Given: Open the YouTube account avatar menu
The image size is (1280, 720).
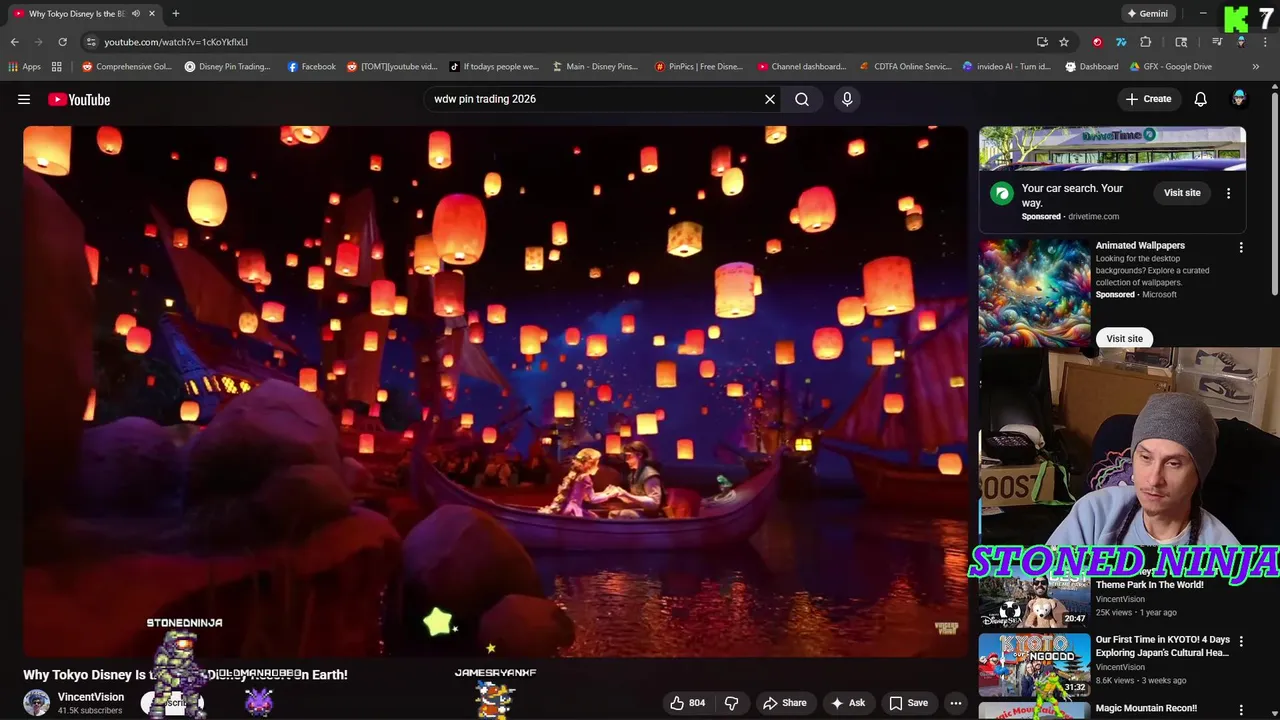Looking at the screenshot, I should pos(1239,98).
